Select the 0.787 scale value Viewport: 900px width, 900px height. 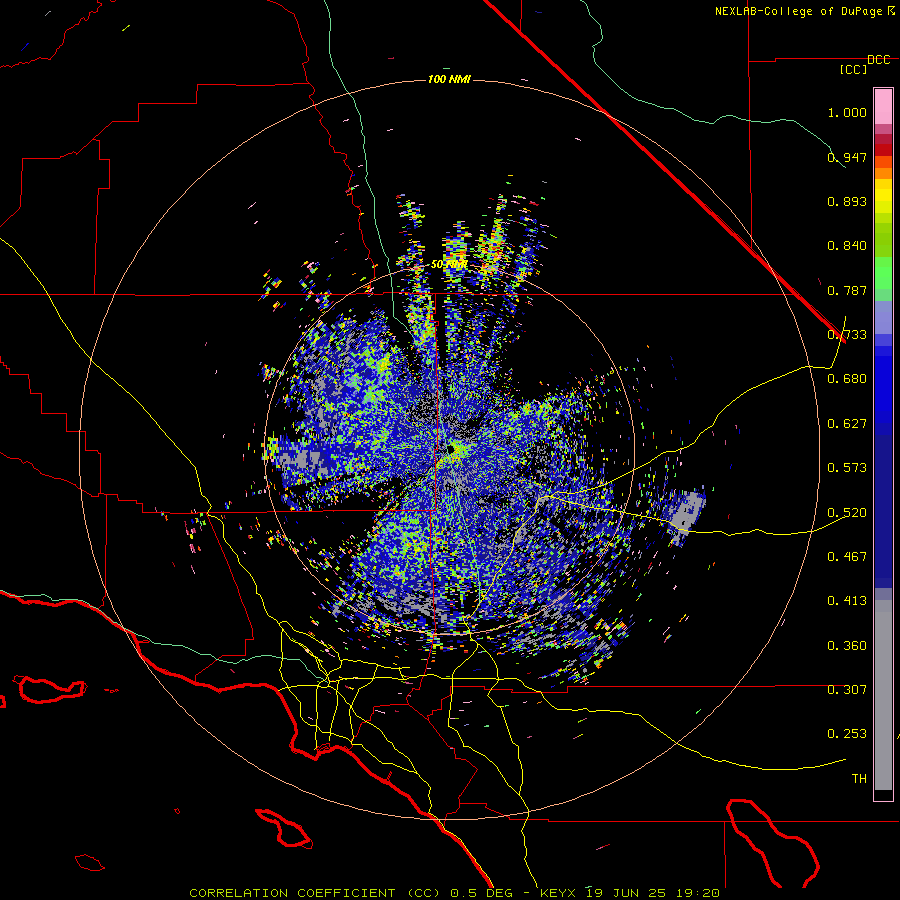pyautogui.click(x=847, y=290)
